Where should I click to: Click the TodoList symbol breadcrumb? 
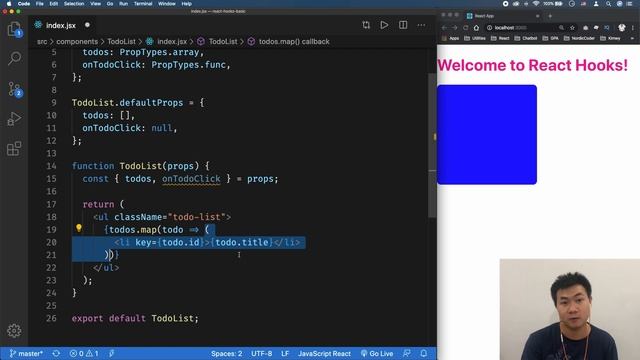pos(218,42)
